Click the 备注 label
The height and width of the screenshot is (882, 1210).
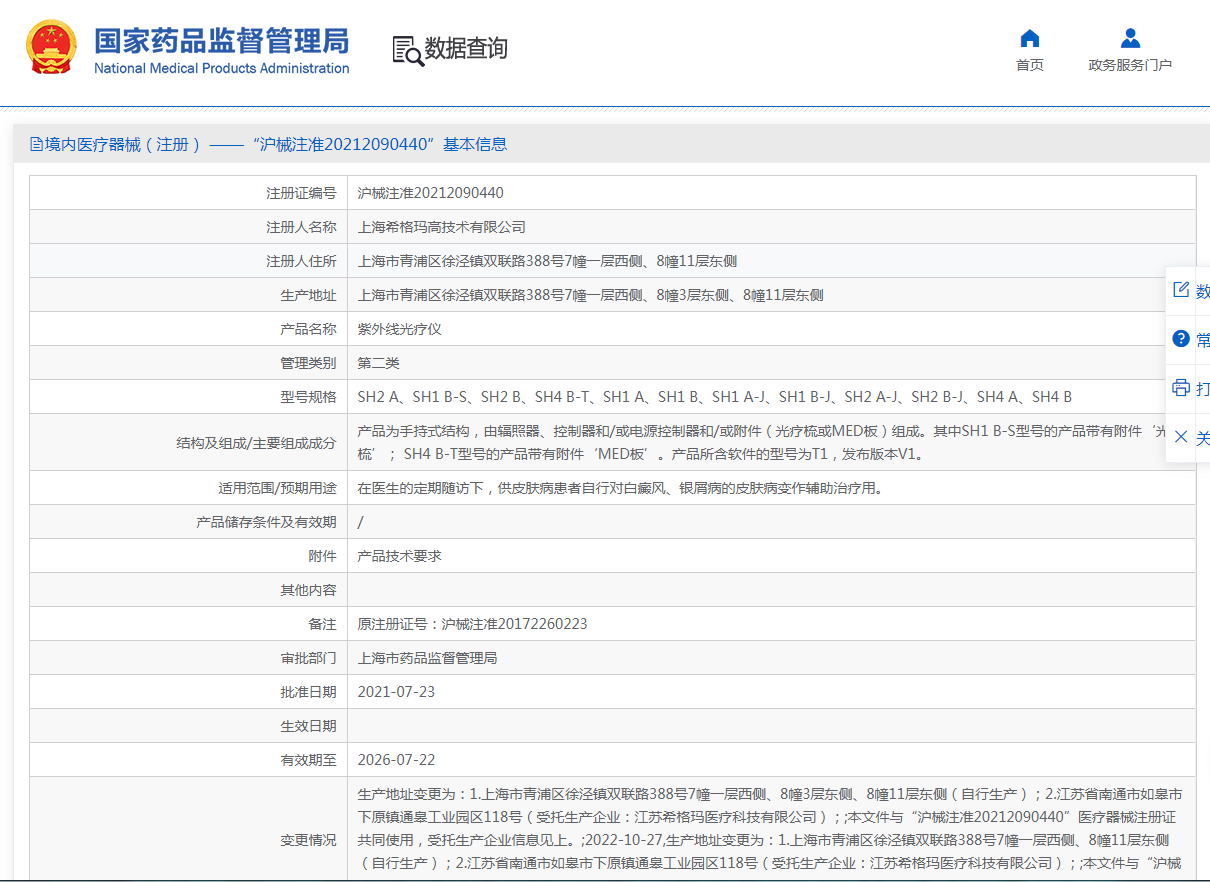coord(322,624)
